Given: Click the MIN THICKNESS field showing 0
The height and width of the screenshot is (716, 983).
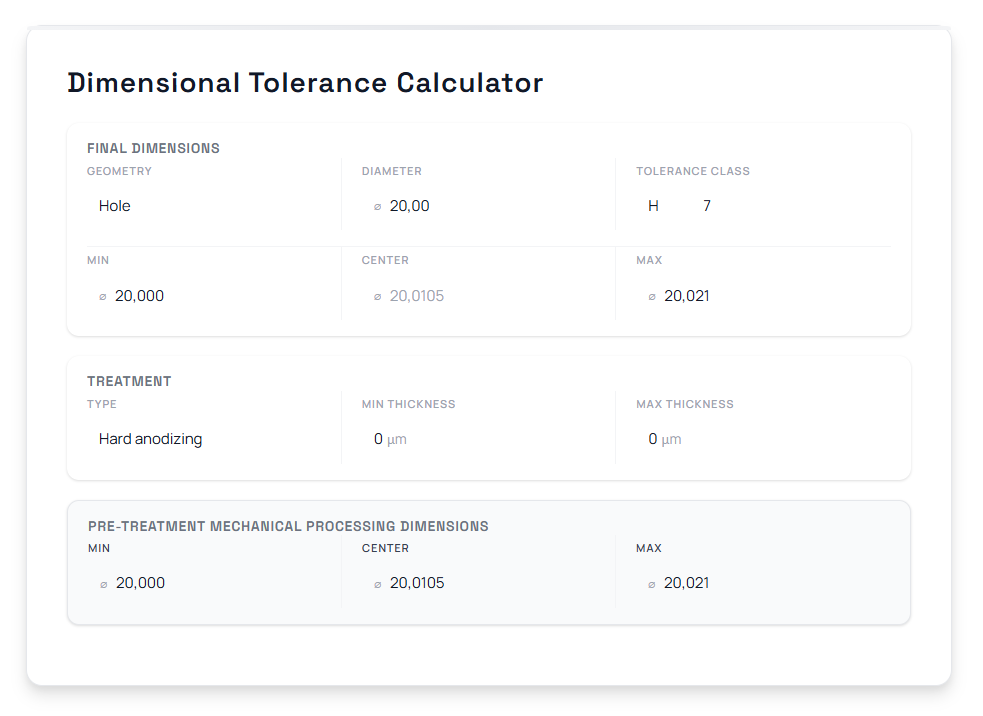Looking at the screenshot, I should click(x=378, y=439).
